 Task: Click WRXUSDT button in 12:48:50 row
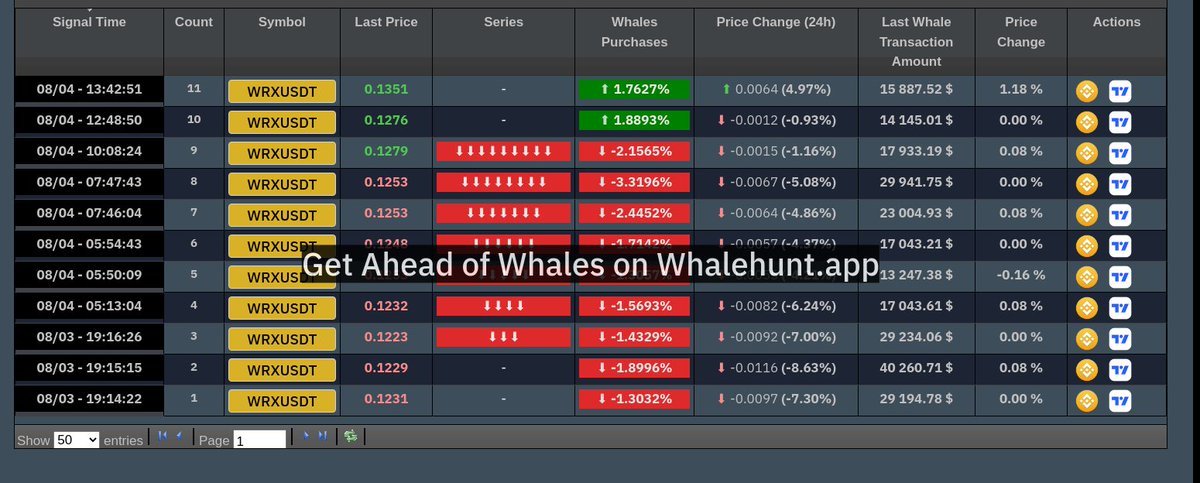tap(282, 123)
